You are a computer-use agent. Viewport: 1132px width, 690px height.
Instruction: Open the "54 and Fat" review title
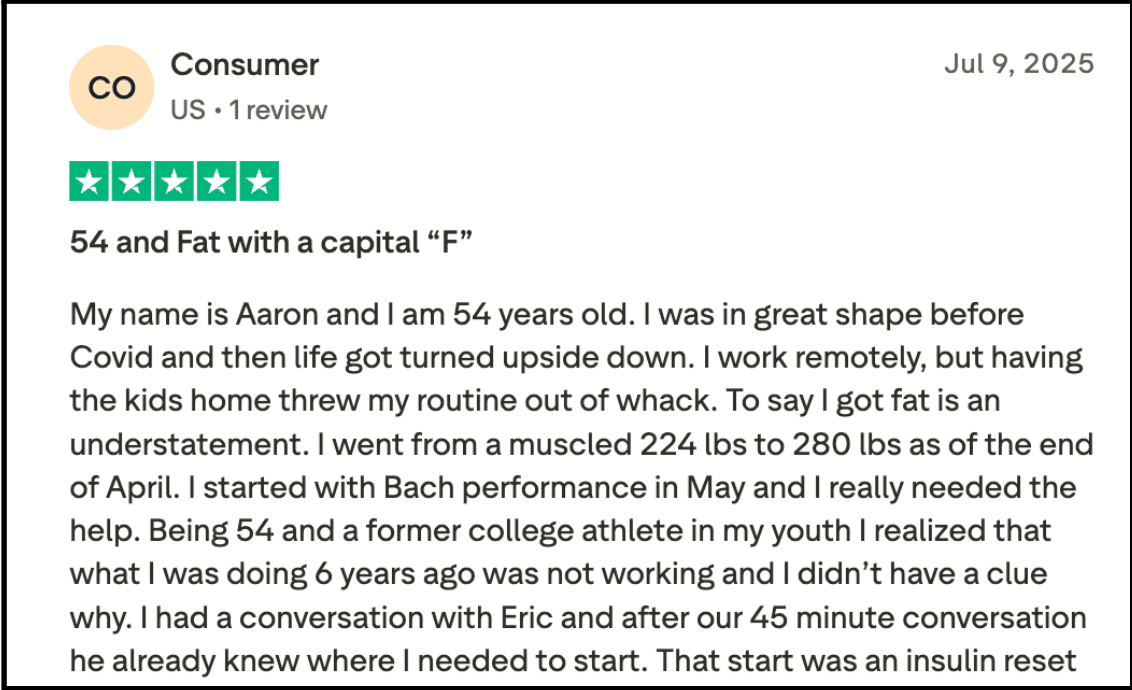click(270, 243)
